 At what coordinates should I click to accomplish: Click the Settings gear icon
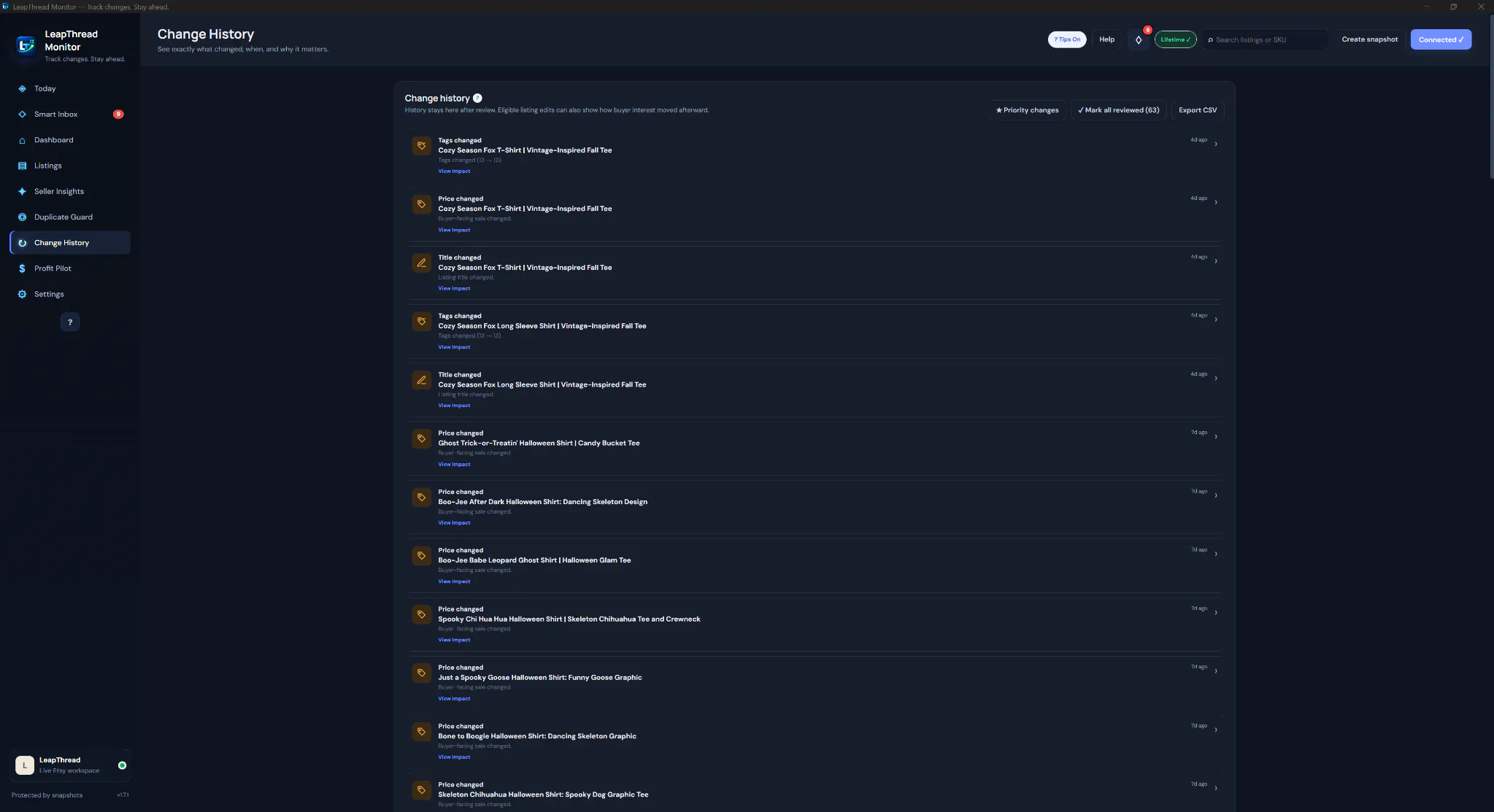pos(22,294)
